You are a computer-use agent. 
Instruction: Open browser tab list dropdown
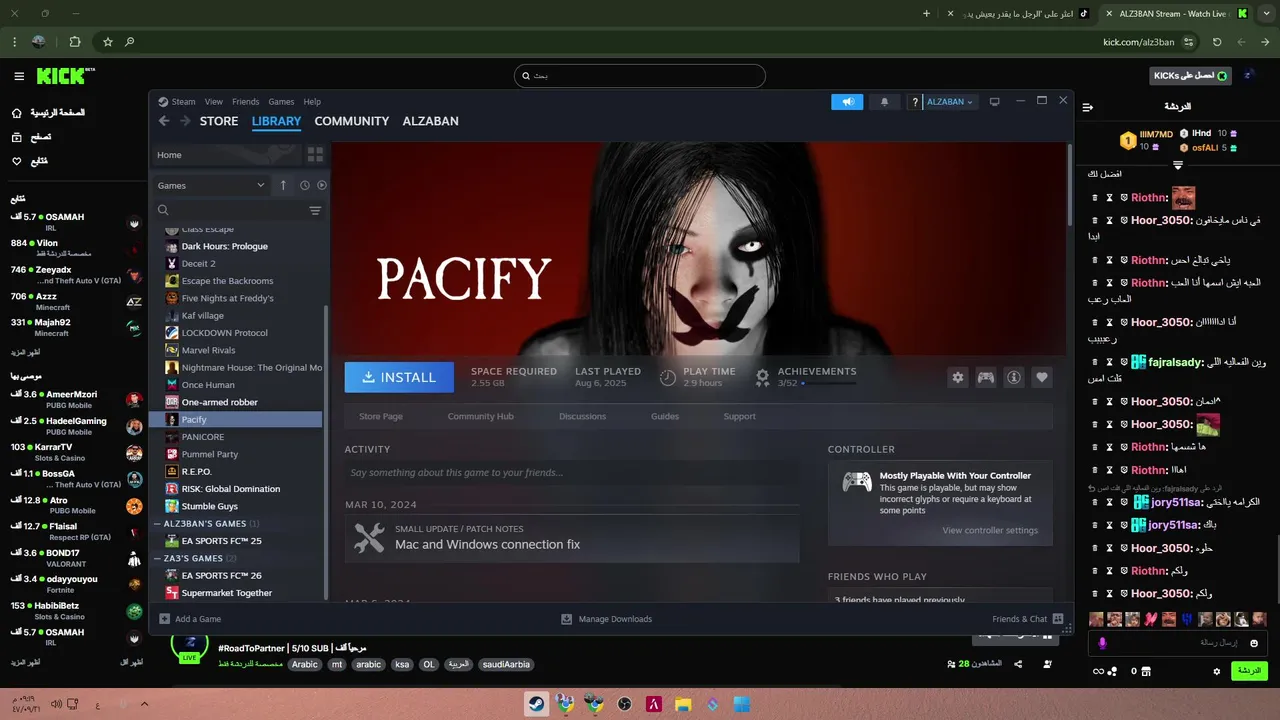coord(1266,13)
